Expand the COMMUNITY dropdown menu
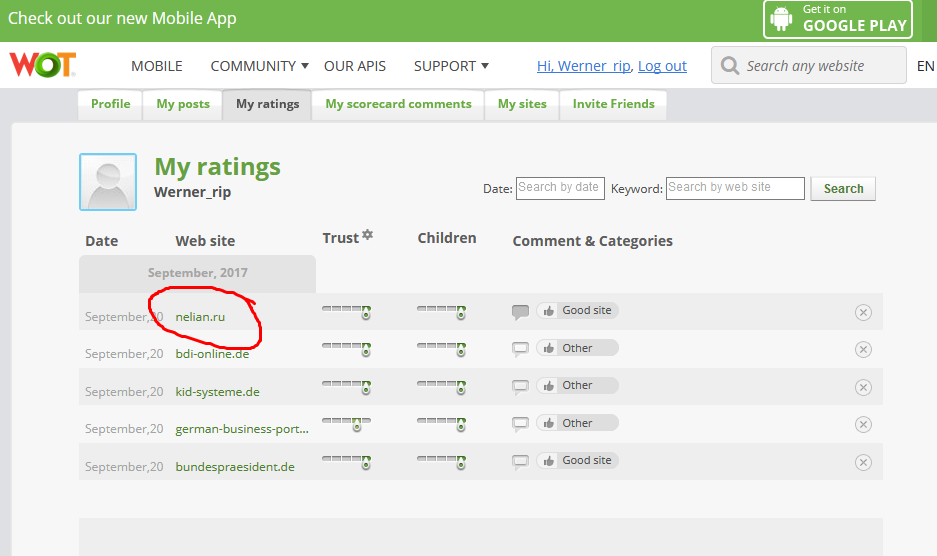 coord(259,66)
